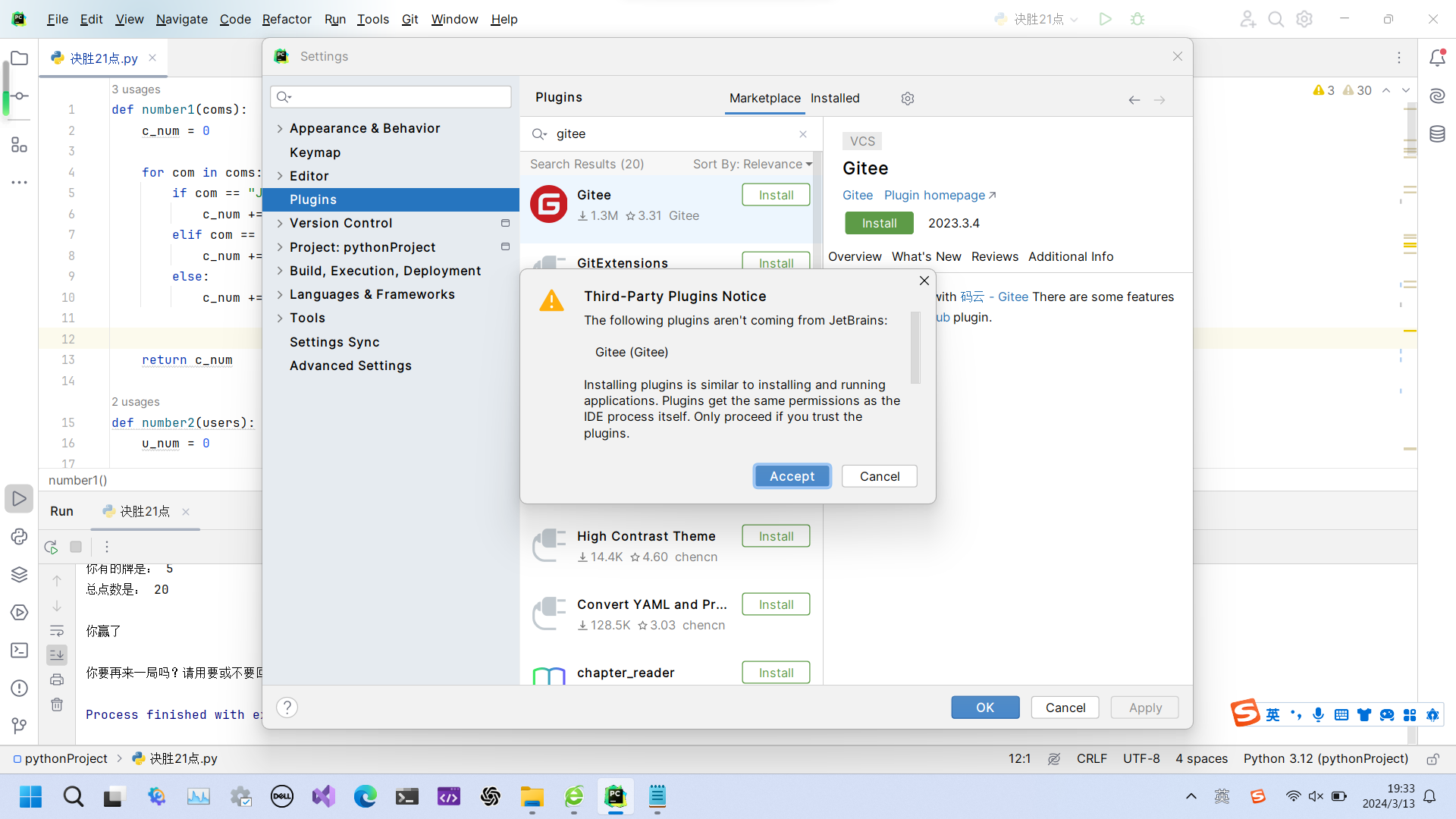Expand the Version Control settings section
The width and height of the screenshot is (1456, 819).
[280, 223]
